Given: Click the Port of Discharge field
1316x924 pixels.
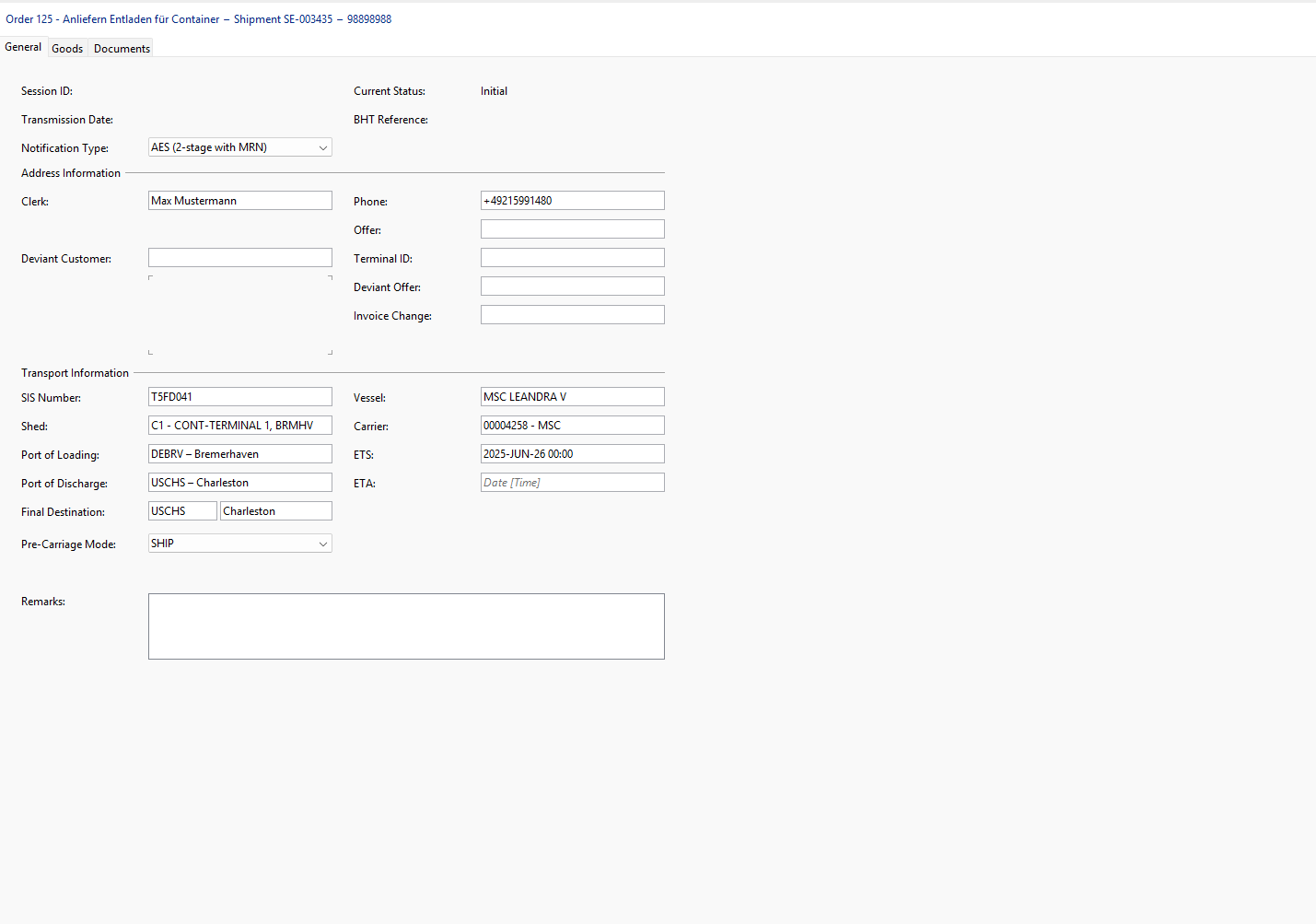Looking at the screenshot, I should [240, 483].
